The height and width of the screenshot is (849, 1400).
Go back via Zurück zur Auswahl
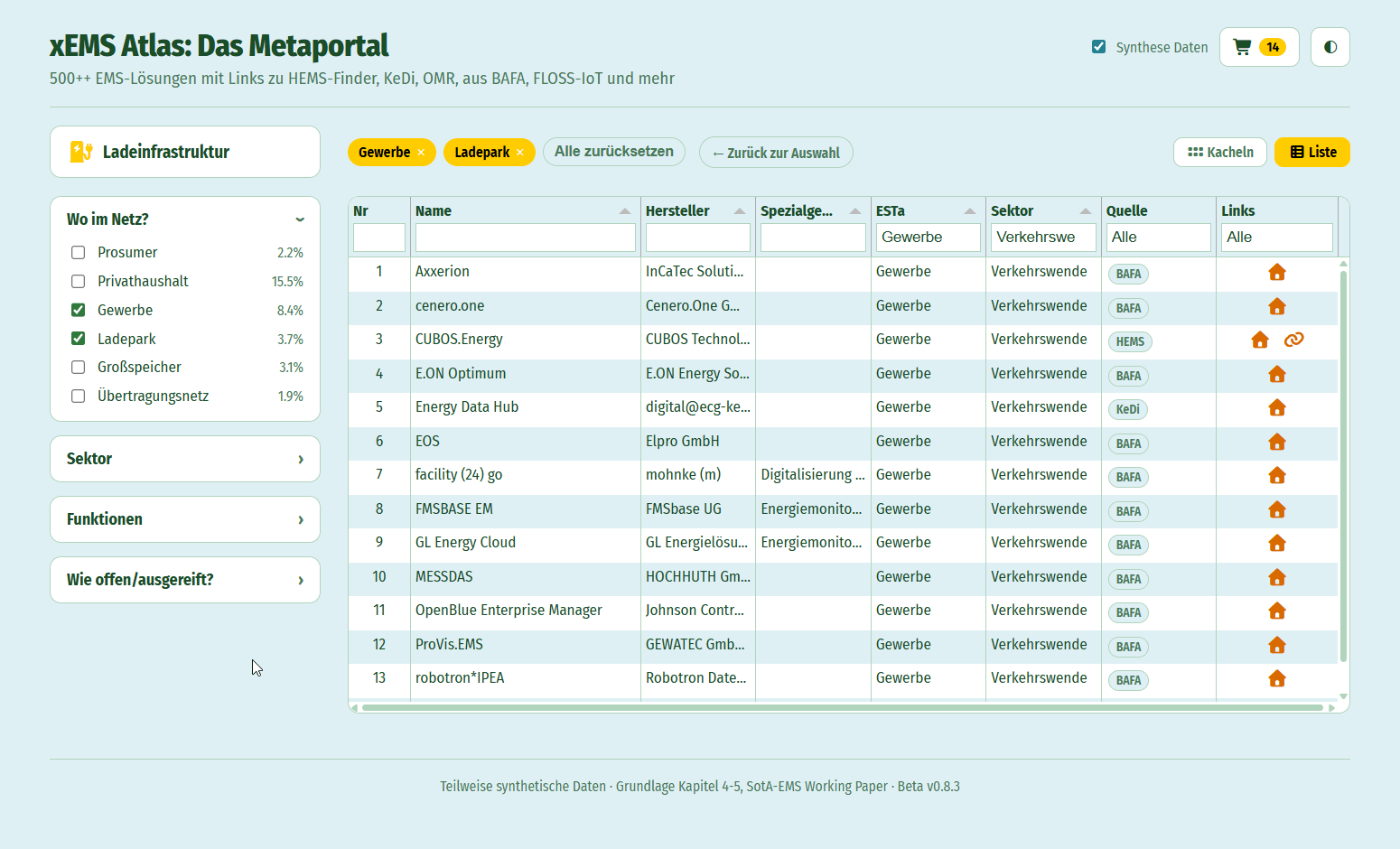pos(776,153)
